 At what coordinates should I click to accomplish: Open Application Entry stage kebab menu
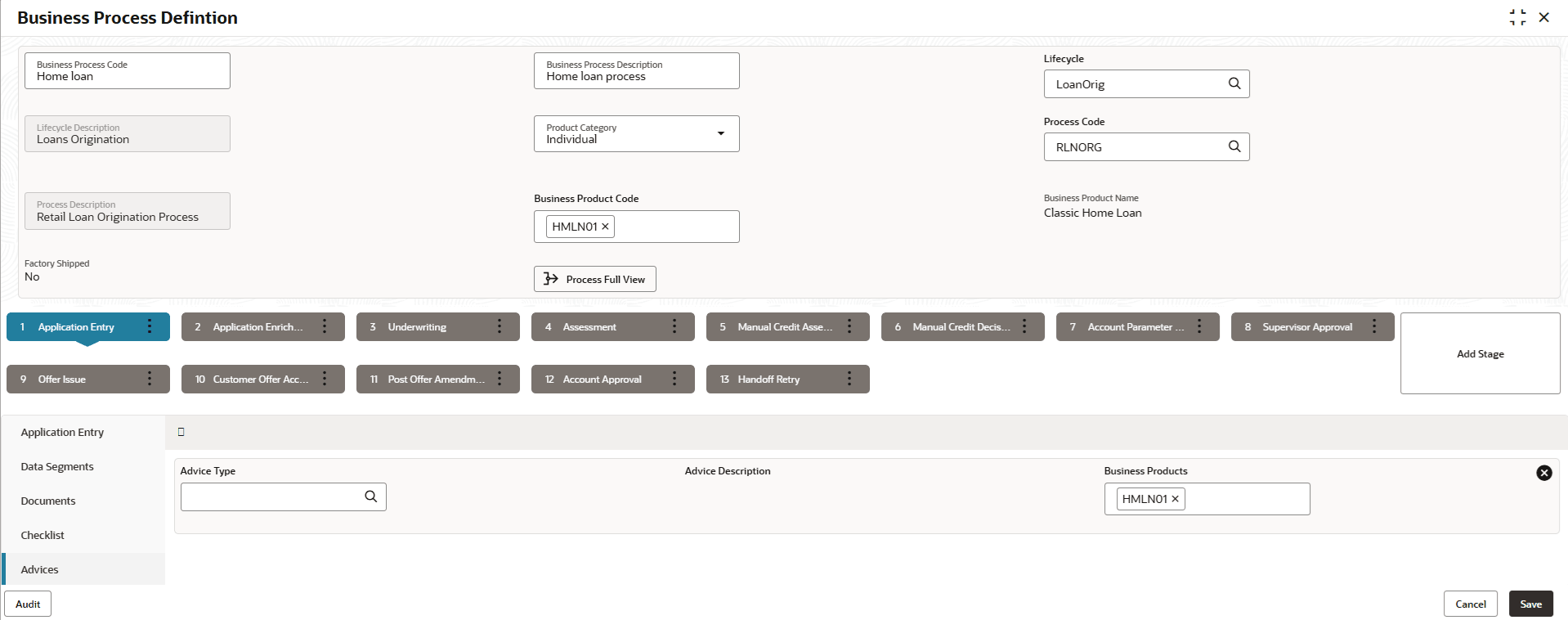pos(150,326)
